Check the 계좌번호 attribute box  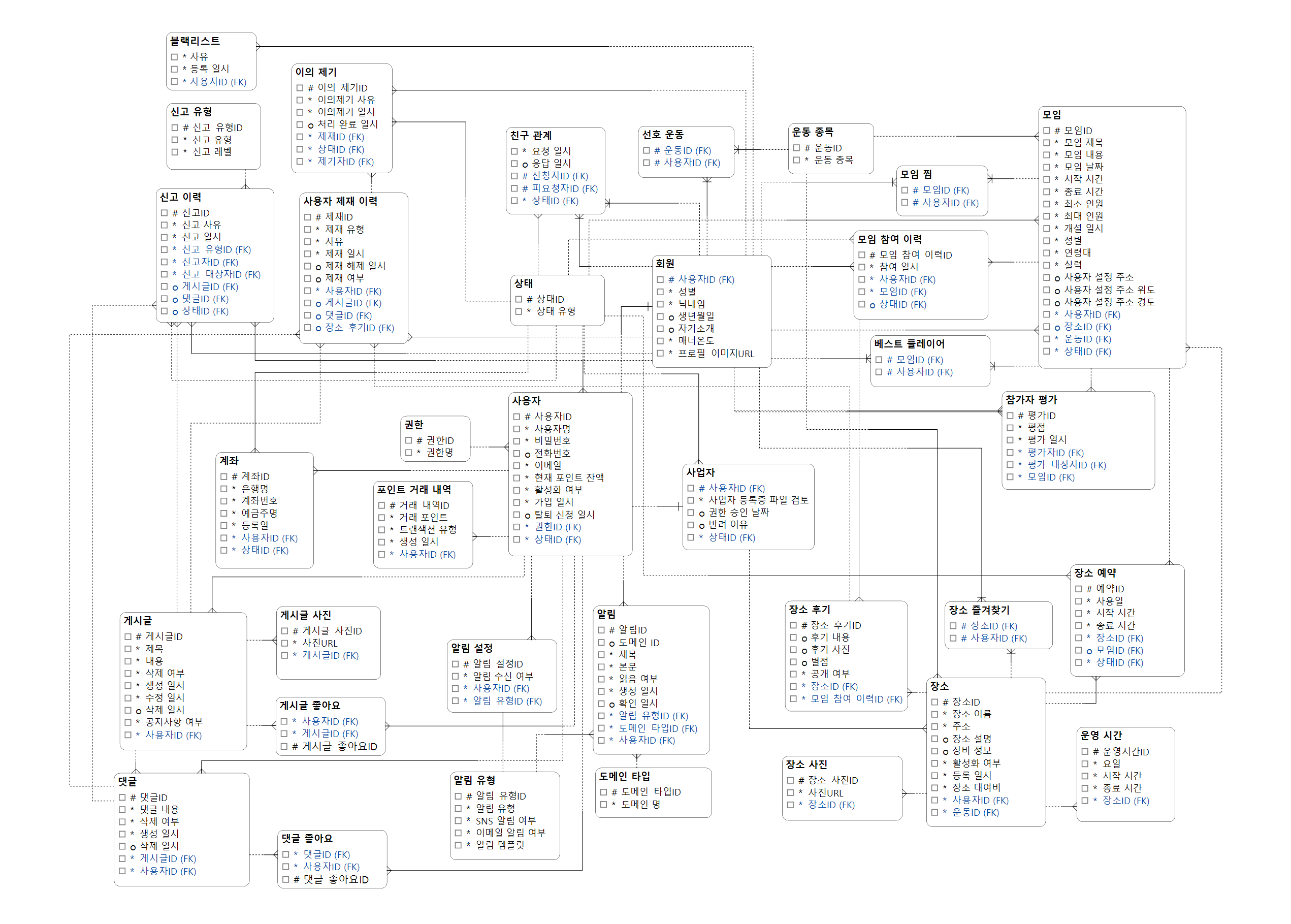223,501
